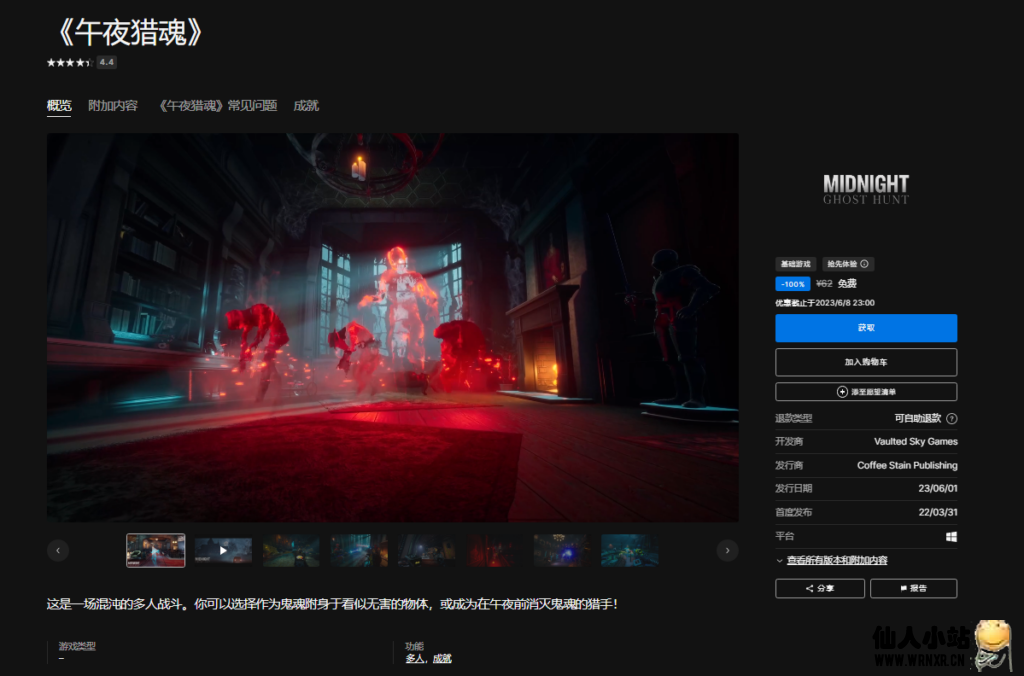Click the Windows platform icon
The width and height of the screenshot is (1024, 676).
coord(952,536)
